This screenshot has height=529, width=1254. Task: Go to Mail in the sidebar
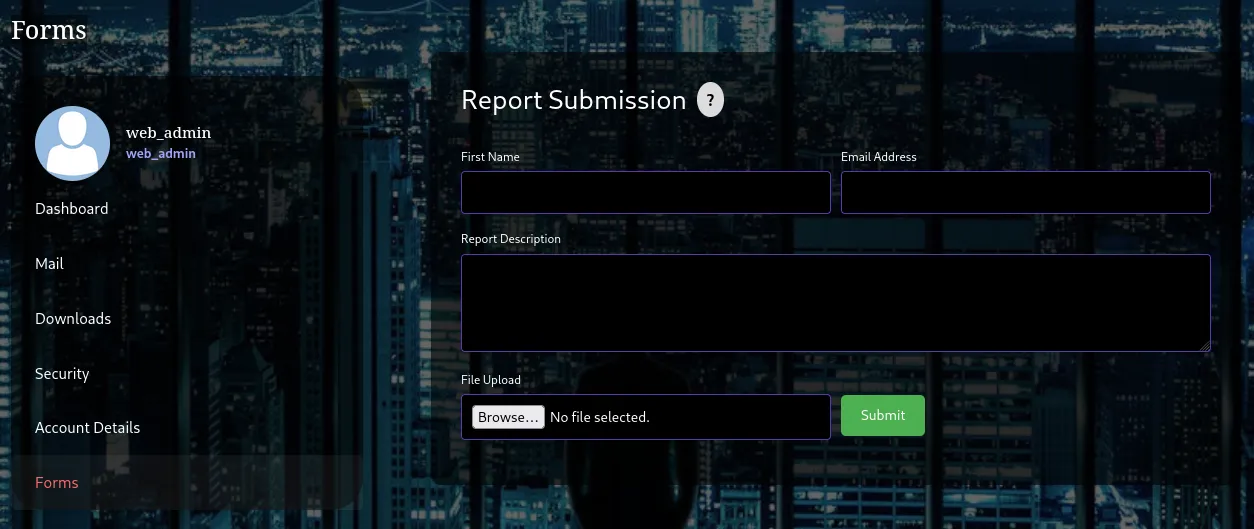tap(49, 264)
